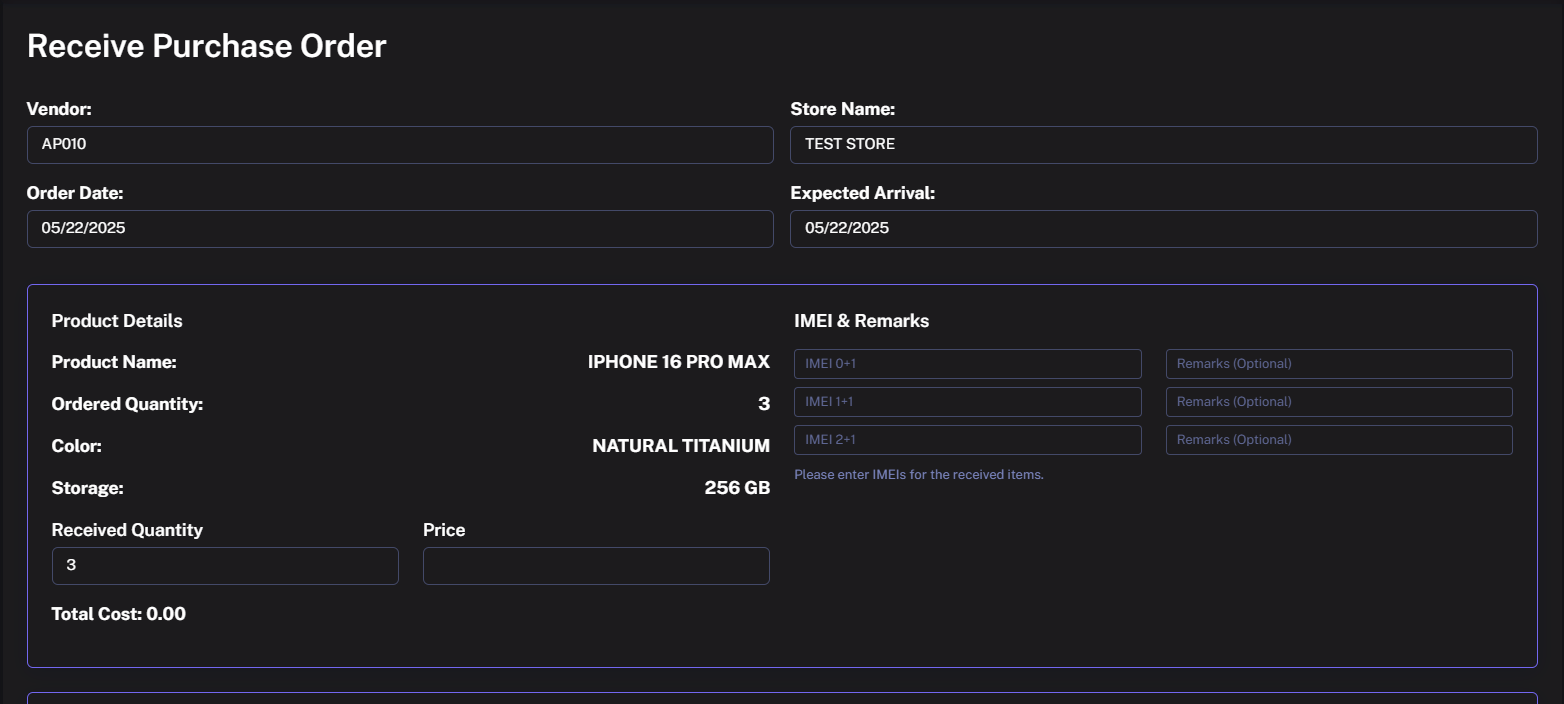The image size is (1564, 704).
Task: Click the Storage: label
Action: click(x=88, y=488)
